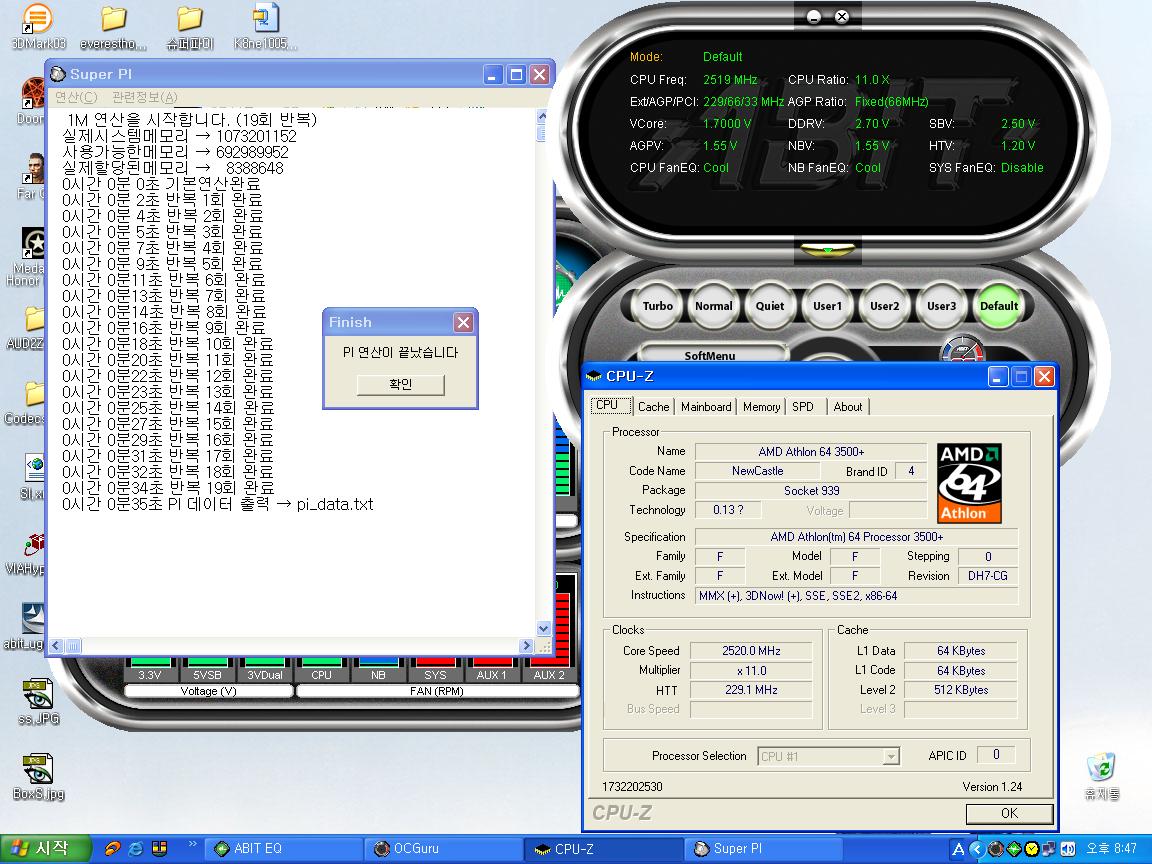Select the User2 profile in ABIT EQ
Image resolution: width=1152 pixels, height=864 pixels.
885,306
